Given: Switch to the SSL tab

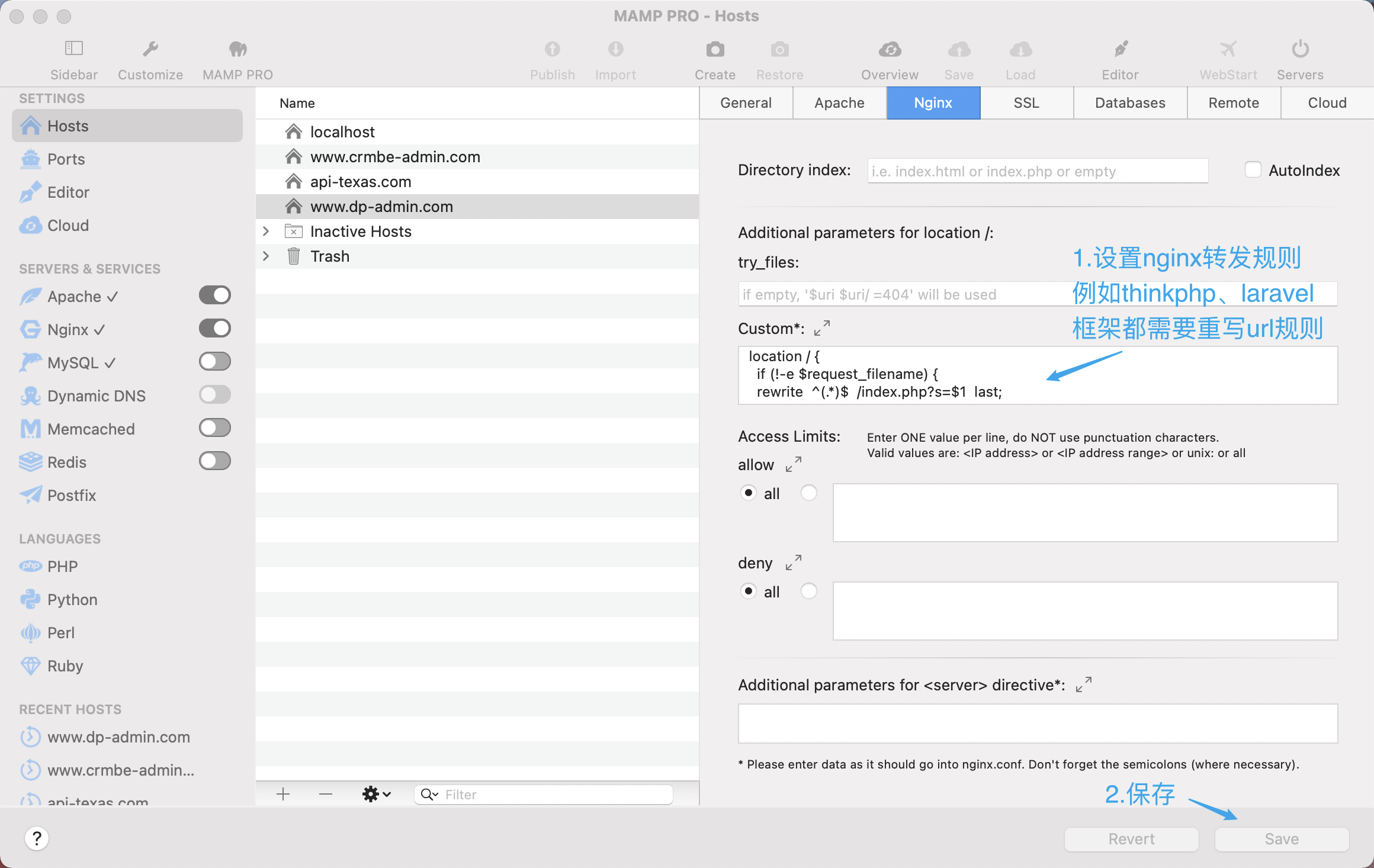Looking at the screenshot, I should point(1026,103).
